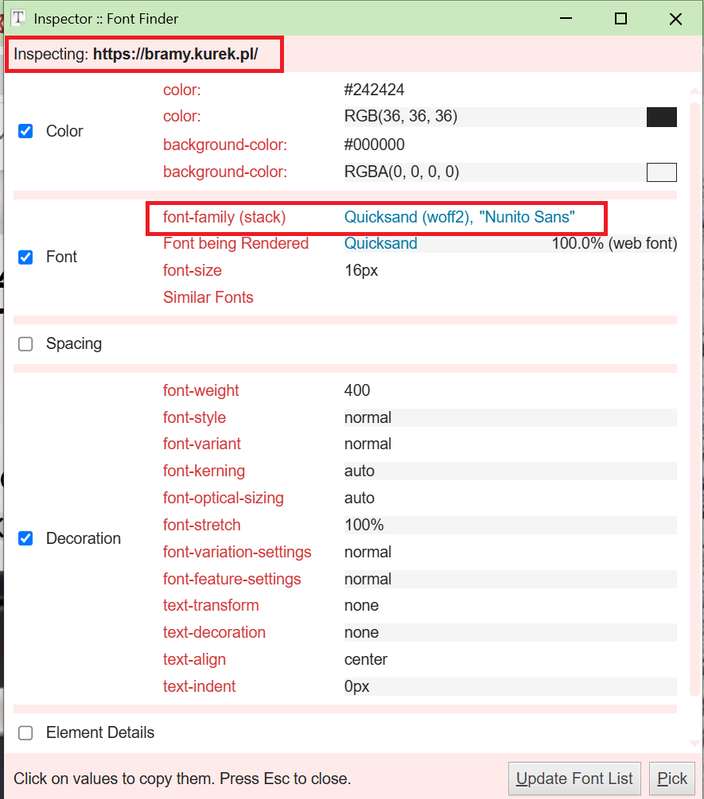The height and width of the screenshot is (799, 704).
Task: Copy the font-variant normal value
Action: pos(368,444)
